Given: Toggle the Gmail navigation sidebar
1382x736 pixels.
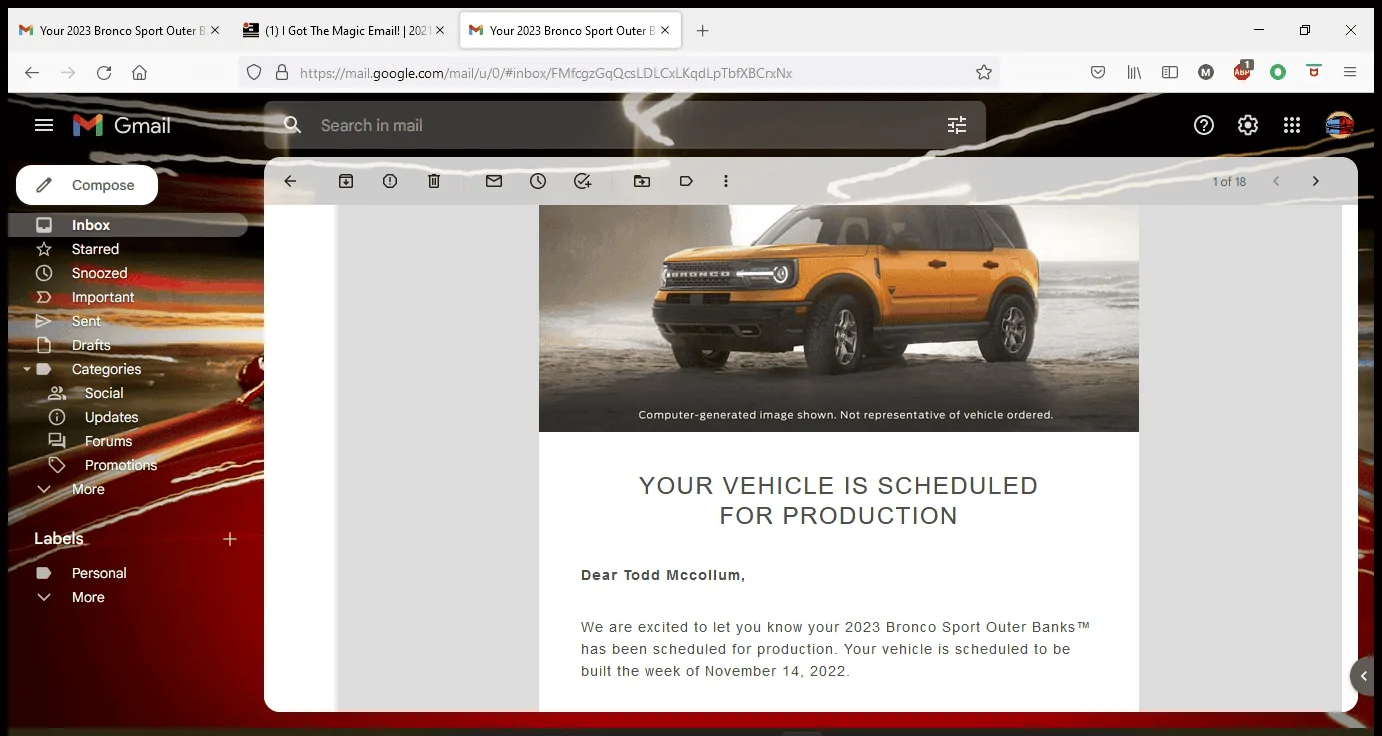Looking at the screenshot, I should [43, 124].
